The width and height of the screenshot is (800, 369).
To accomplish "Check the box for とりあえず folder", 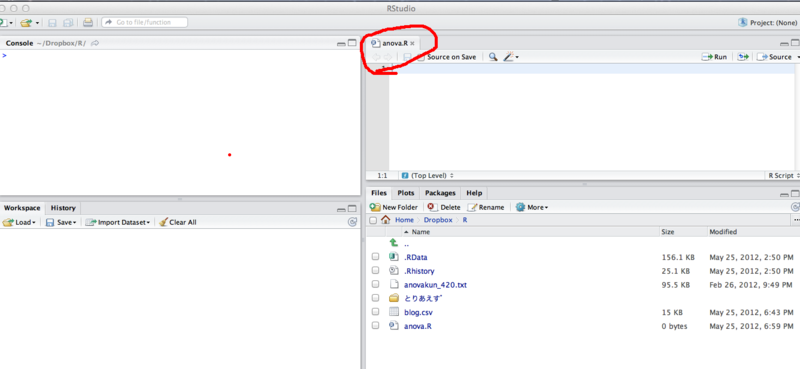I will pos(376,298).
